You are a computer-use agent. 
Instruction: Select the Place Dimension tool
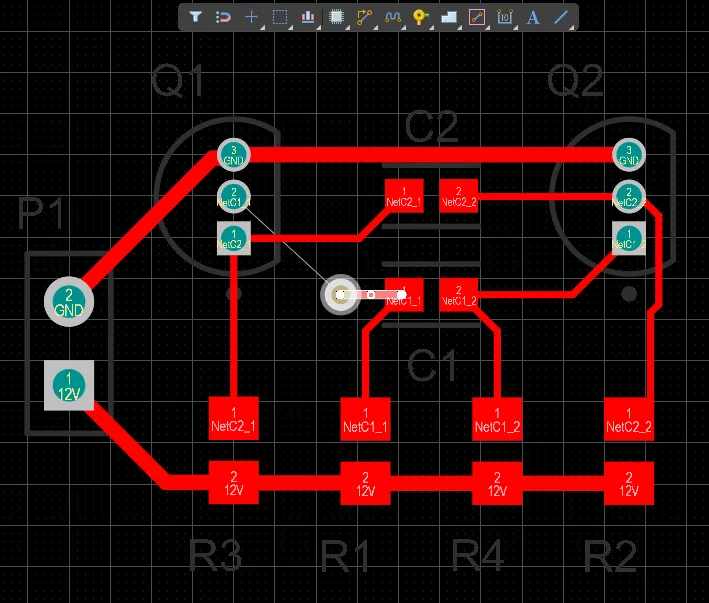(x=505, y=17)
